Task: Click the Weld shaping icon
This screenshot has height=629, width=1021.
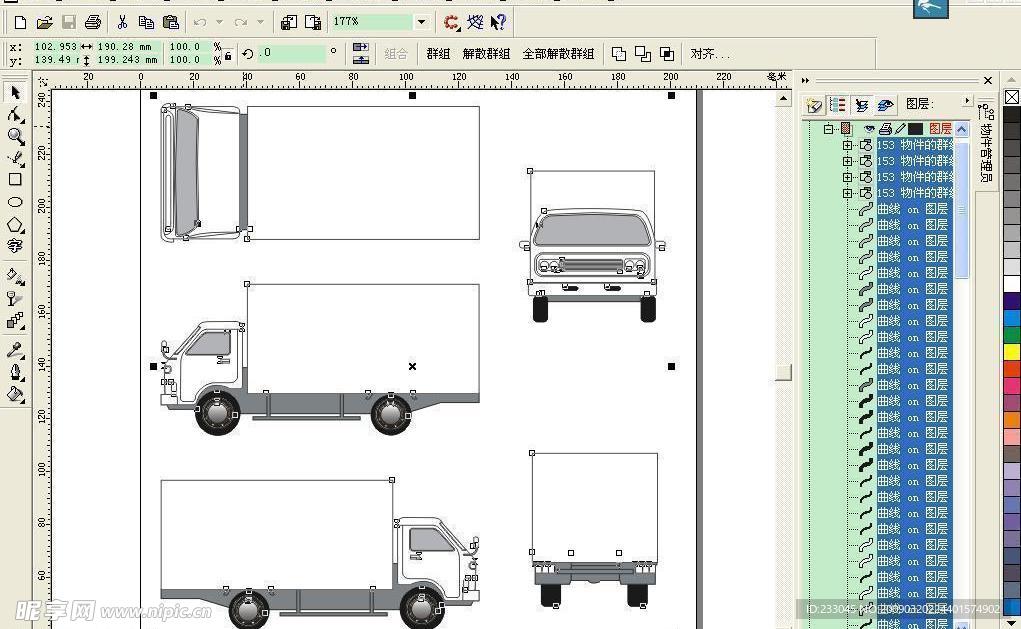Action: [x=619, y=54]
